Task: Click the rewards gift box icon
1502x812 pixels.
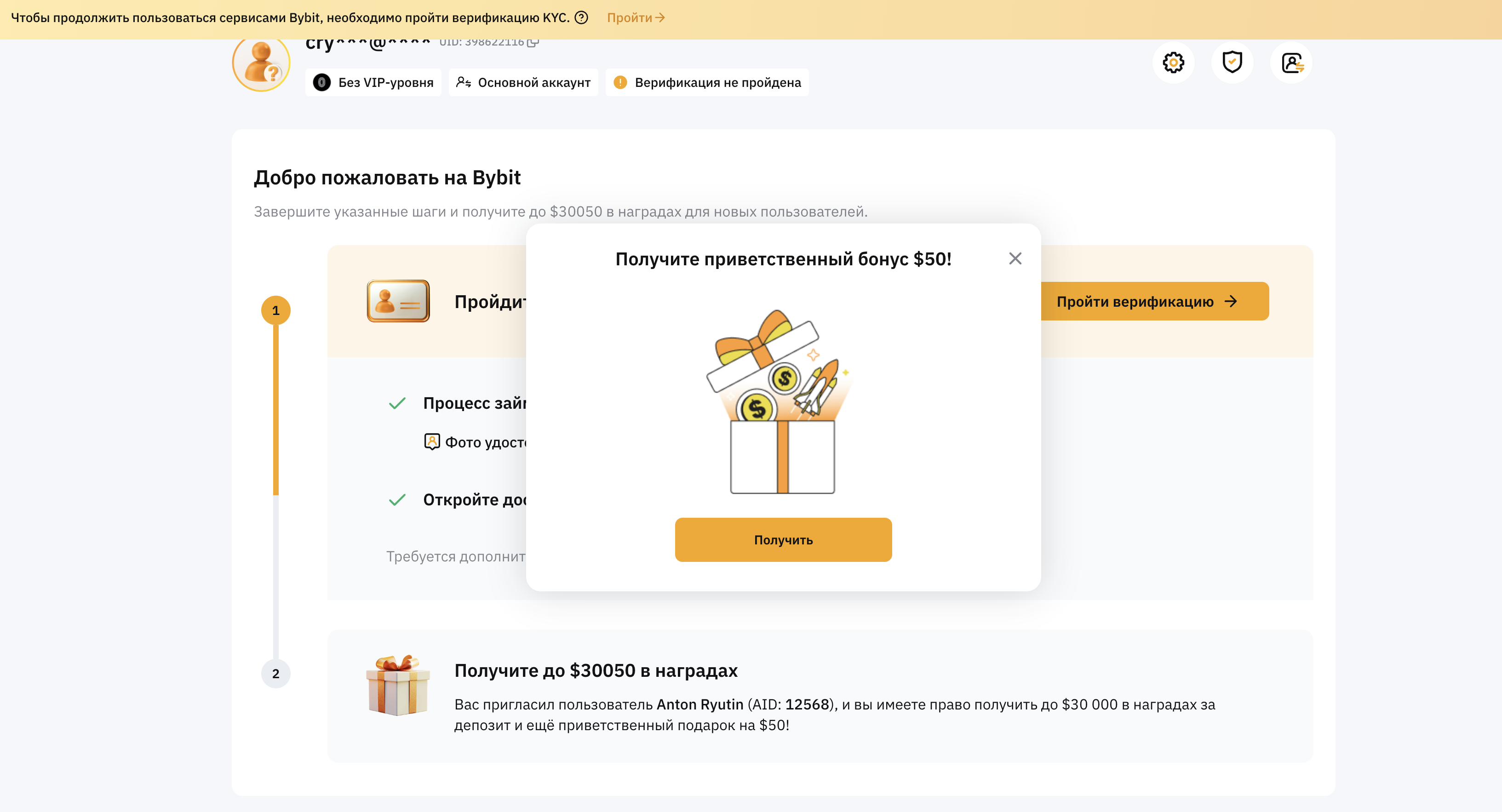Action: pyautogui.click(x=398, y=685)
